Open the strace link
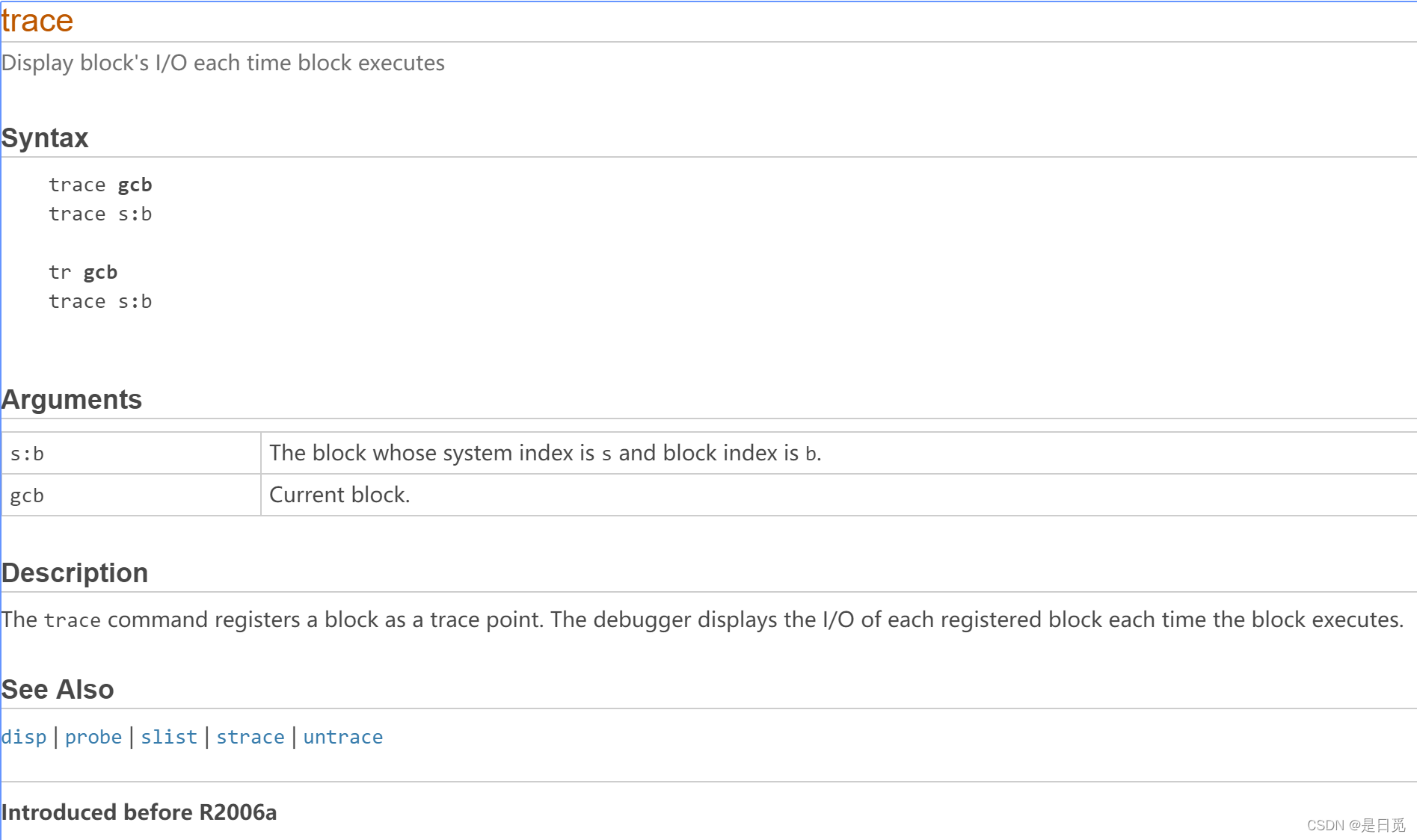The image size is (1417, 840). pyautogui.click(x=250, y=737)
